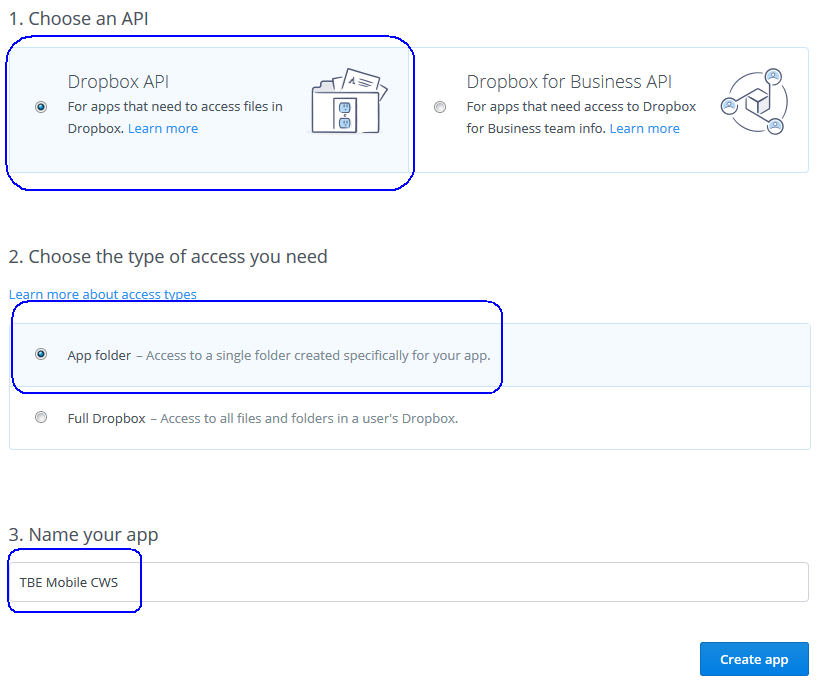Click 'Access to a single folder' description
835x682 pixels.
[x=318, y=356]
